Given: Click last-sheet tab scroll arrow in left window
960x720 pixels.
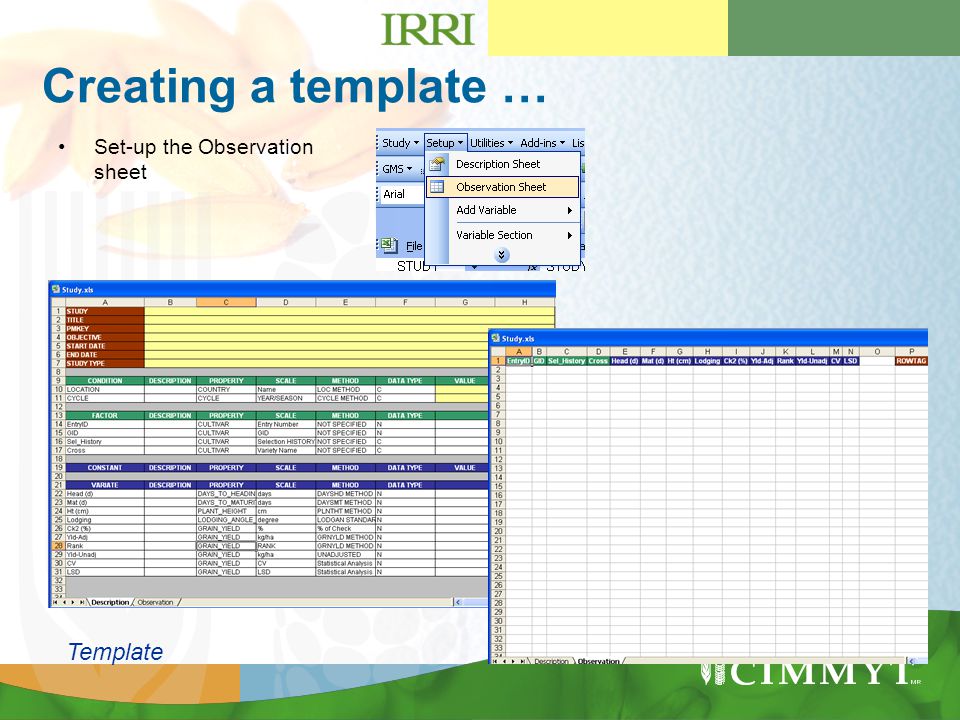Looking at the screenshot, I should (x=82, y=602).
